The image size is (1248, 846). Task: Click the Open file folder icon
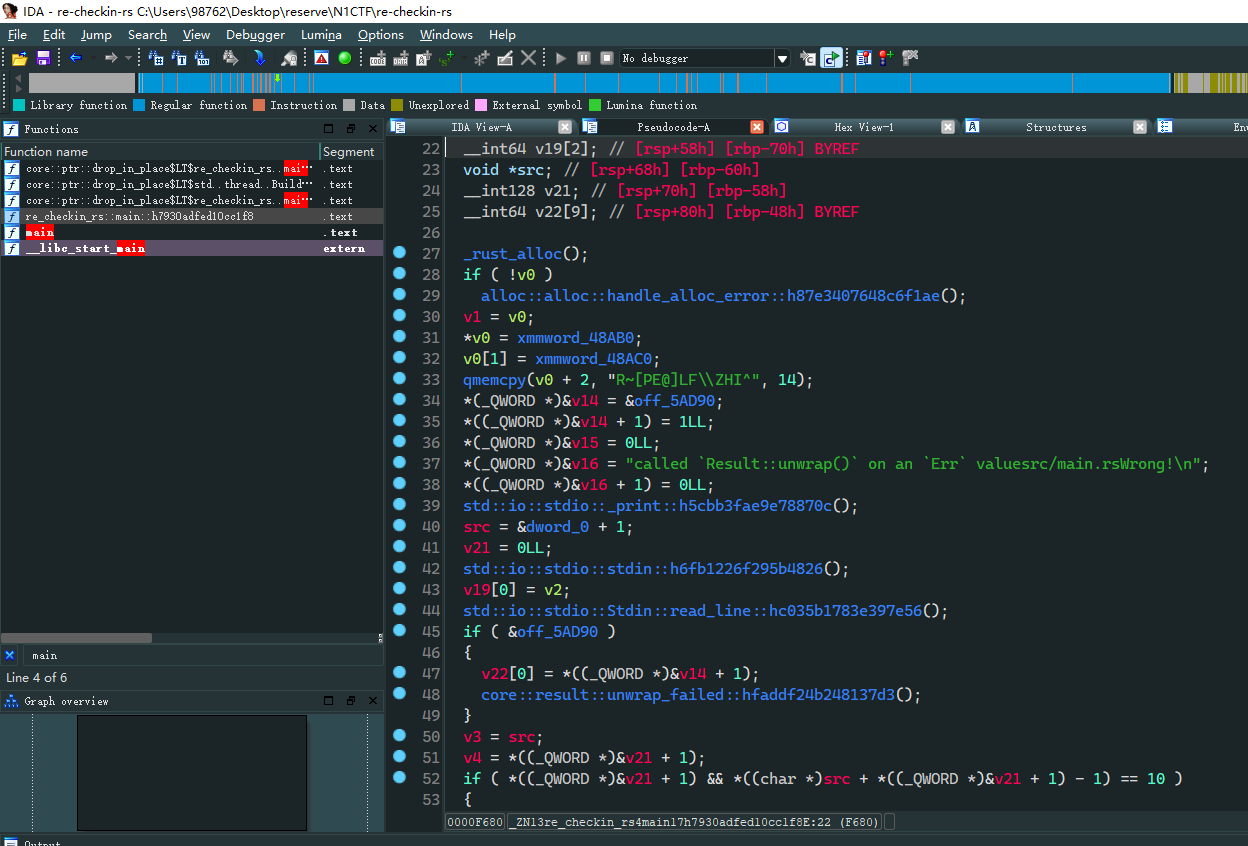[19, 58]
